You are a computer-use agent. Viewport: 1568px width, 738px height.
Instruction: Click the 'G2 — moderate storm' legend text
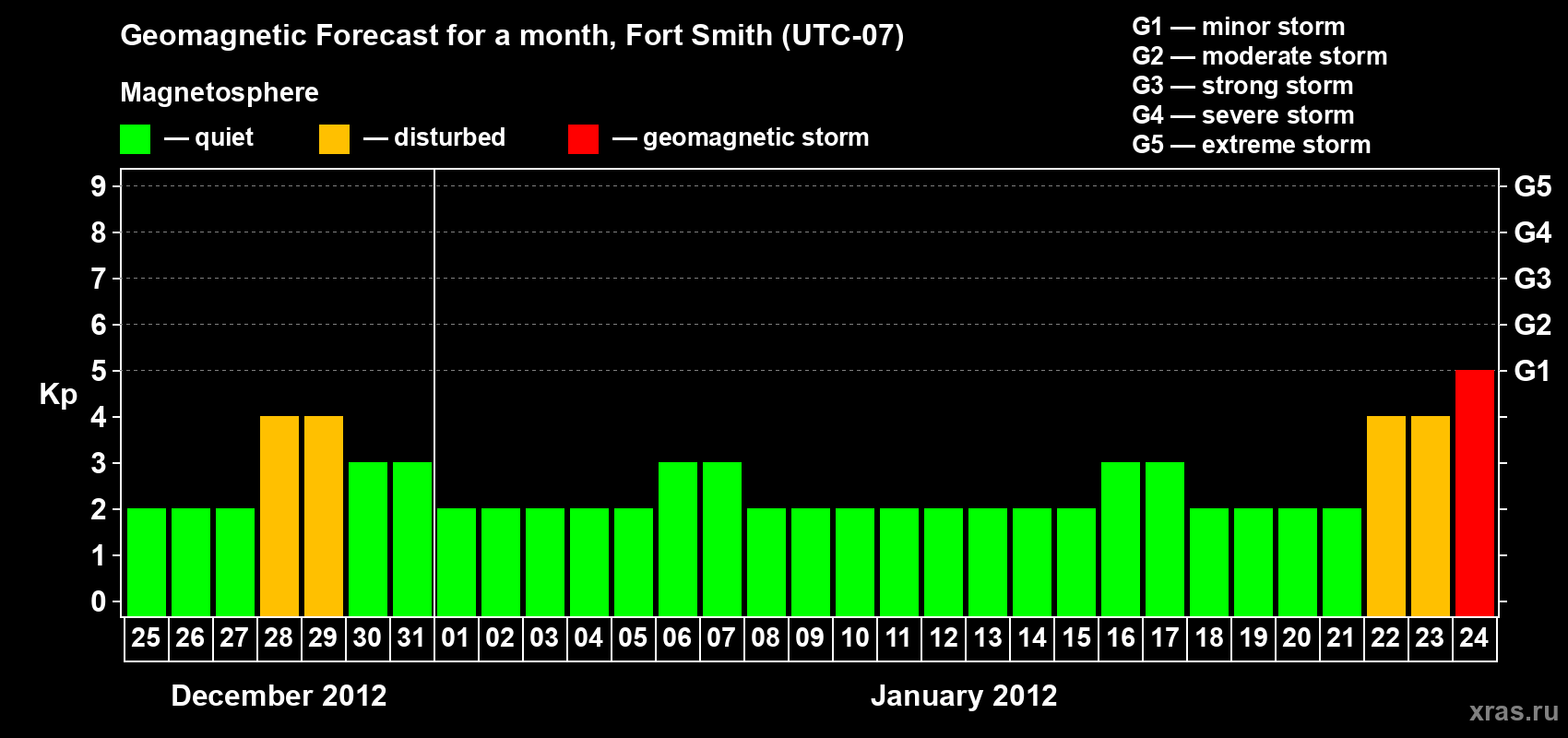coord(1260,56)
